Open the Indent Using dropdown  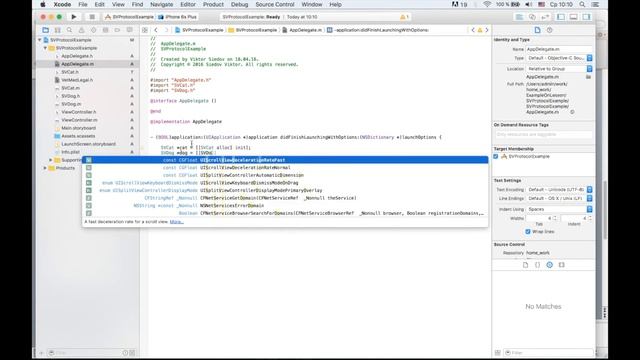click(559, 209)
